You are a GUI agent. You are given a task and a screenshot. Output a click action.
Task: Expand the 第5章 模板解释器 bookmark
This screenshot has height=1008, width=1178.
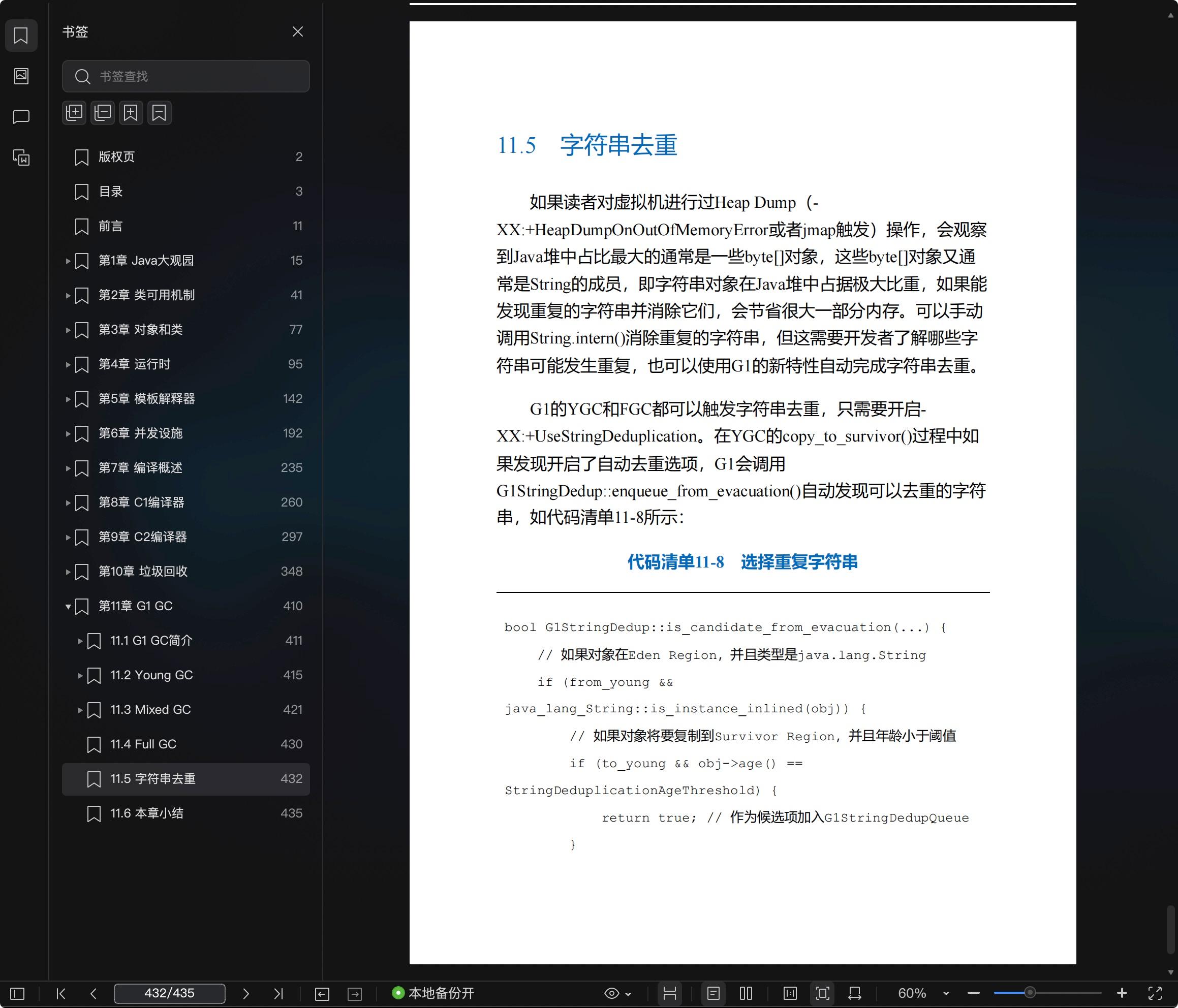pos(68,399)
